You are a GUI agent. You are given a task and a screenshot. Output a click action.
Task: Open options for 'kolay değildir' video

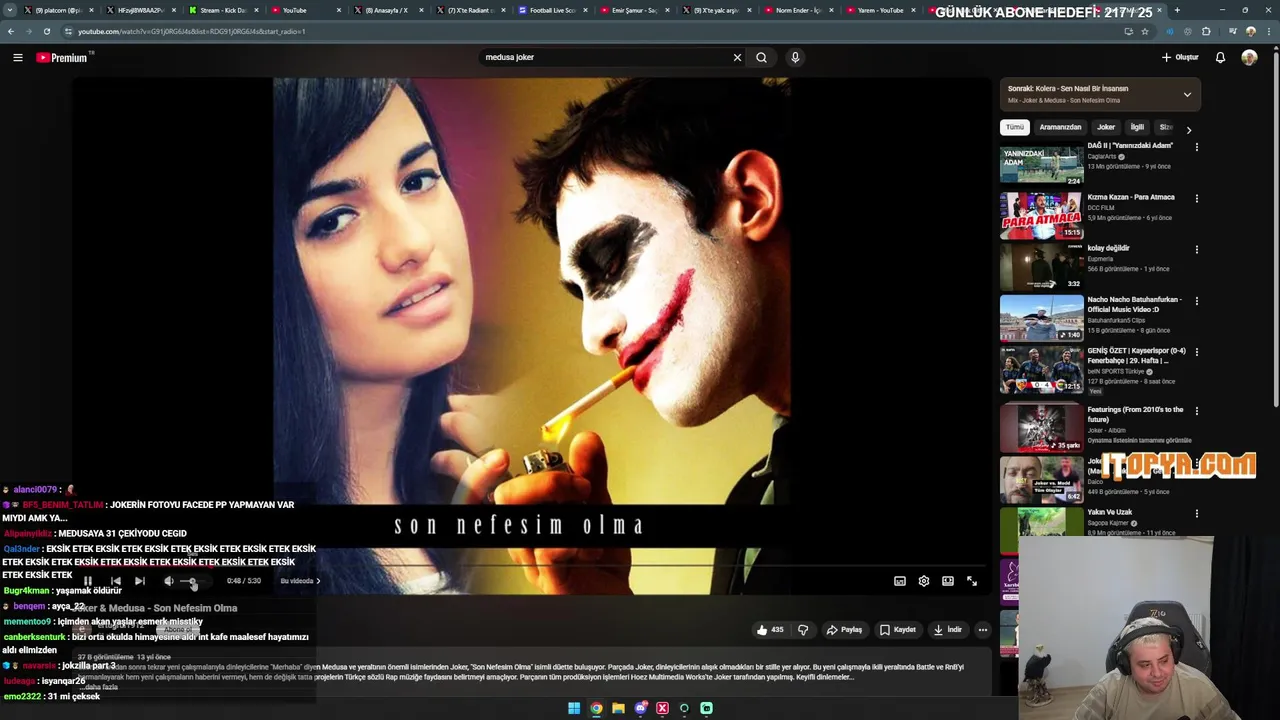pyautogui.click(x=1196, y=249)
